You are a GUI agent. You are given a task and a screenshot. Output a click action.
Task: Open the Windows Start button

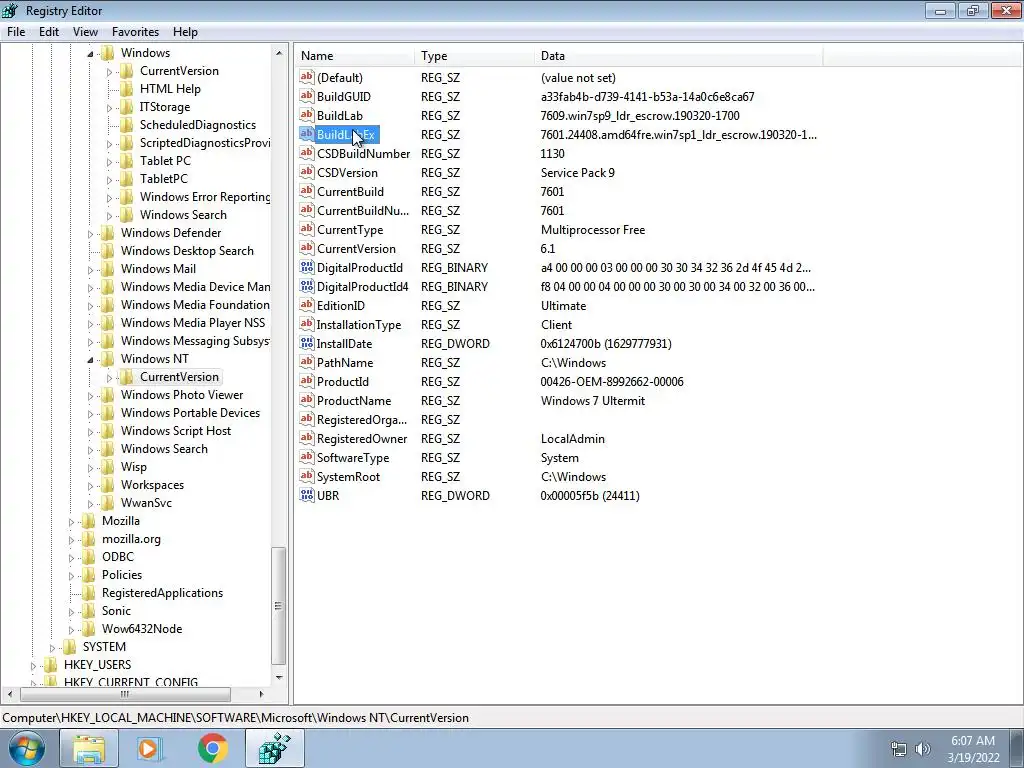click(26, 748)
